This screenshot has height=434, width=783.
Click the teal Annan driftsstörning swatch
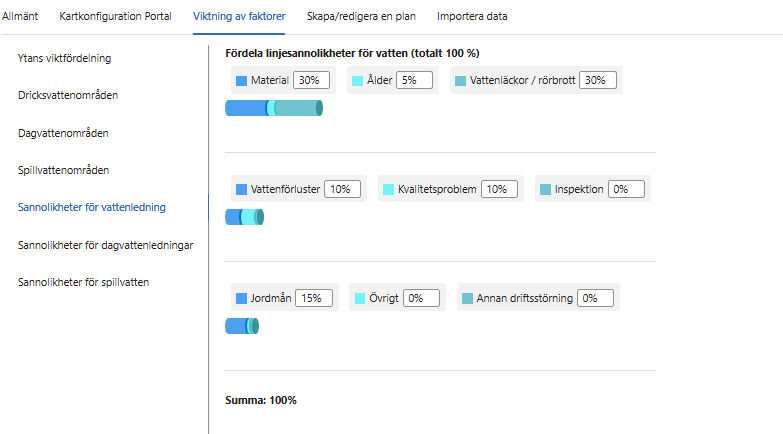click(467, 298)
